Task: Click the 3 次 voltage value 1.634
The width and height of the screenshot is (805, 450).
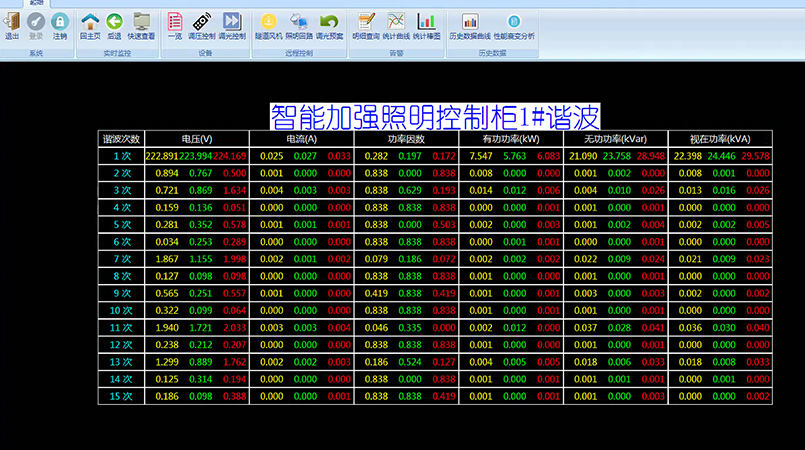Action: (235, 190)
